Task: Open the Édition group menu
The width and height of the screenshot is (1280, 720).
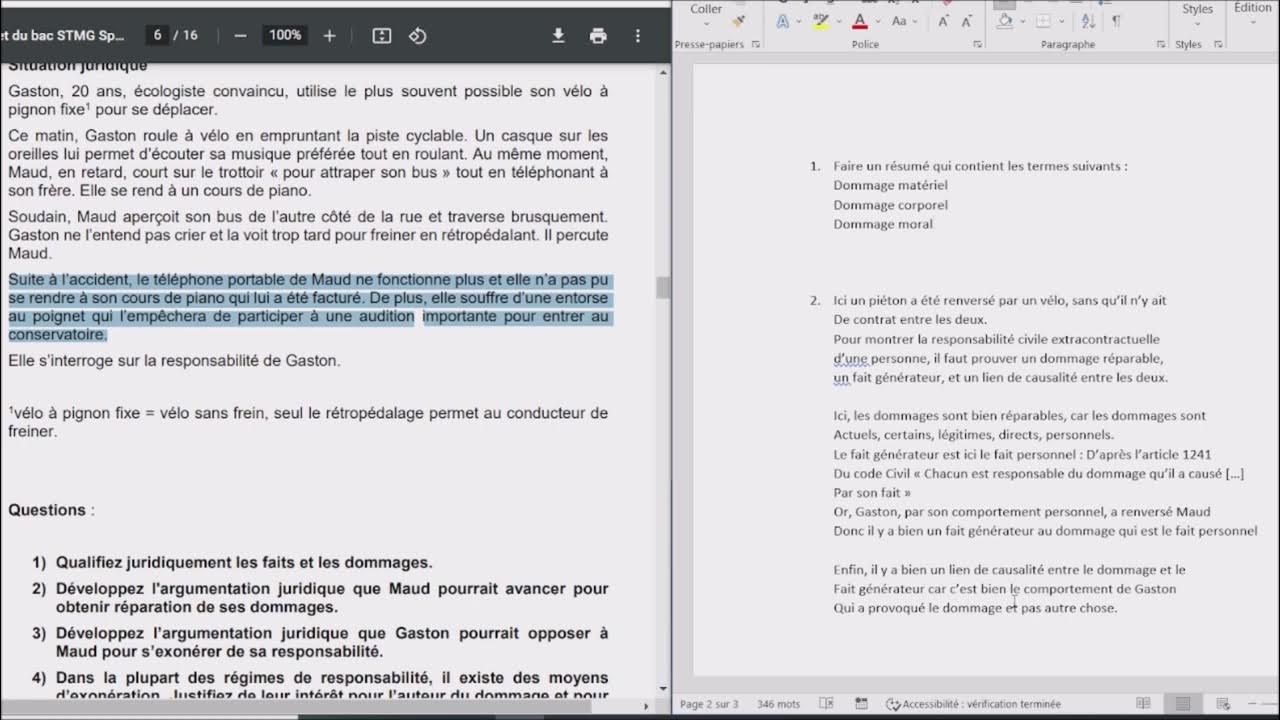Action: [1252, 14]
